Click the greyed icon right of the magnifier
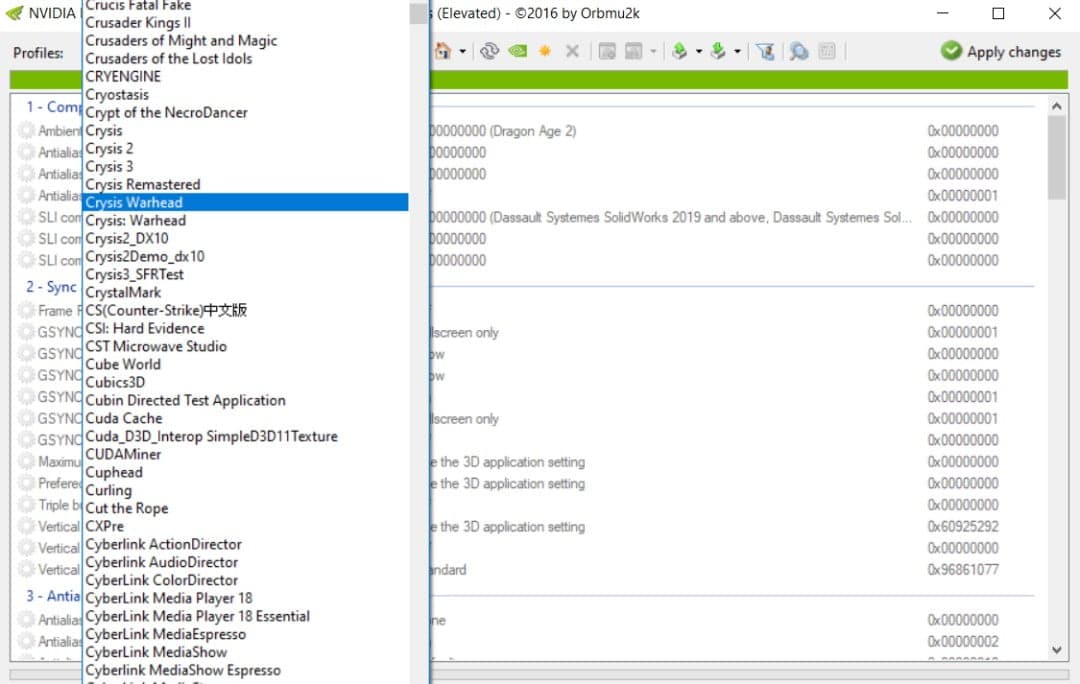 tap(827, 51)
